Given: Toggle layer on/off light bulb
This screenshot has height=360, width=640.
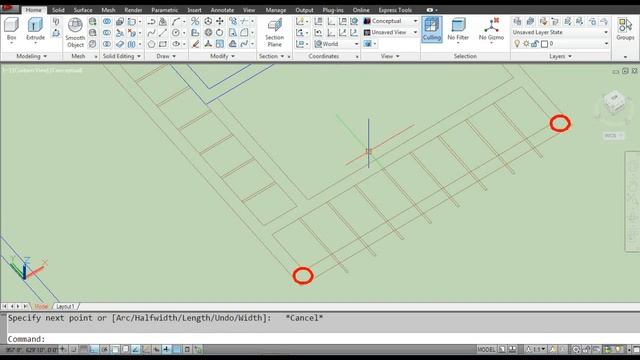Looking at the screenshot, I should point(517,44).
